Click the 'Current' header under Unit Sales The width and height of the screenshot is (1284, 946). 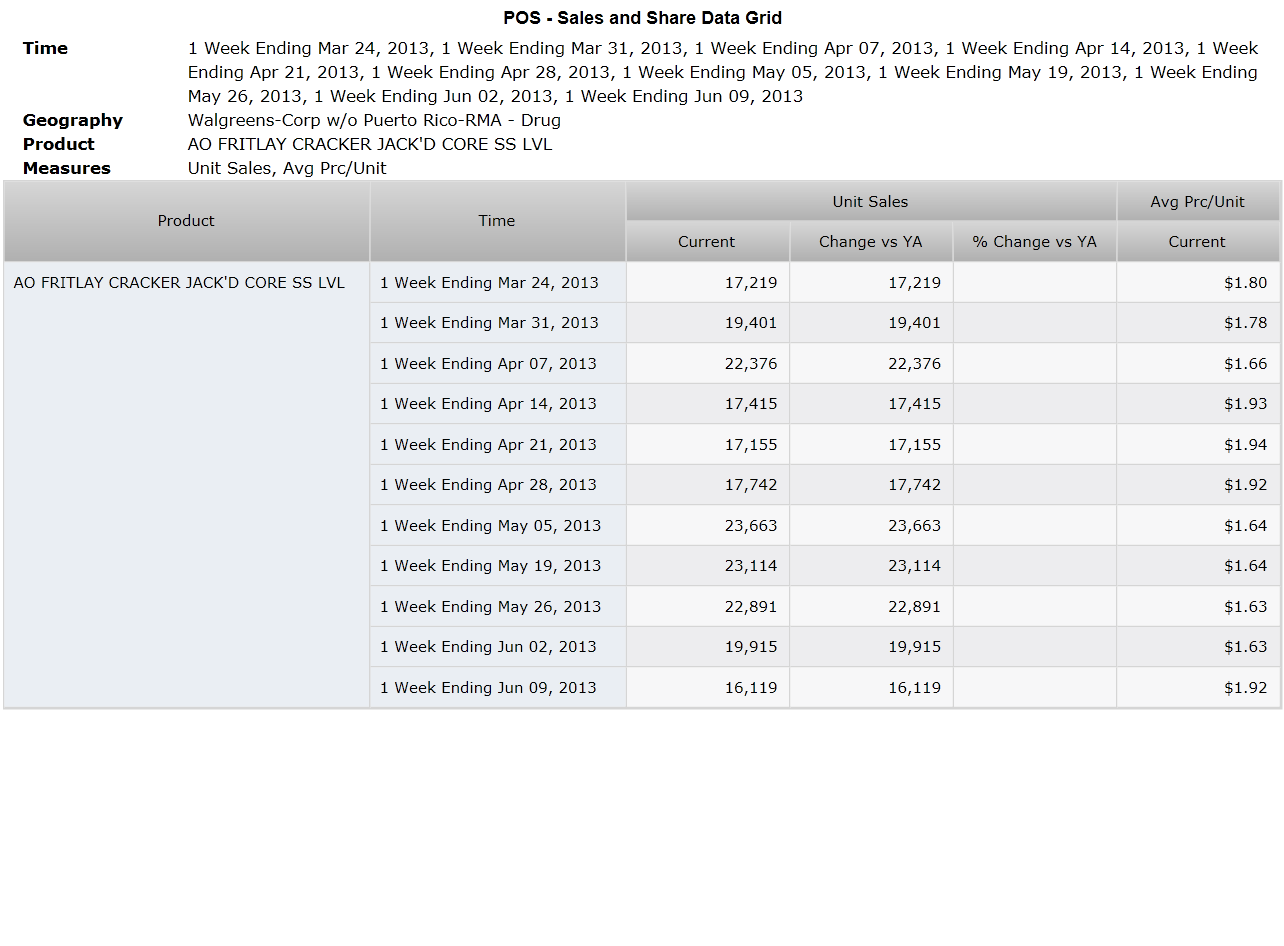(x=707, y=242)
